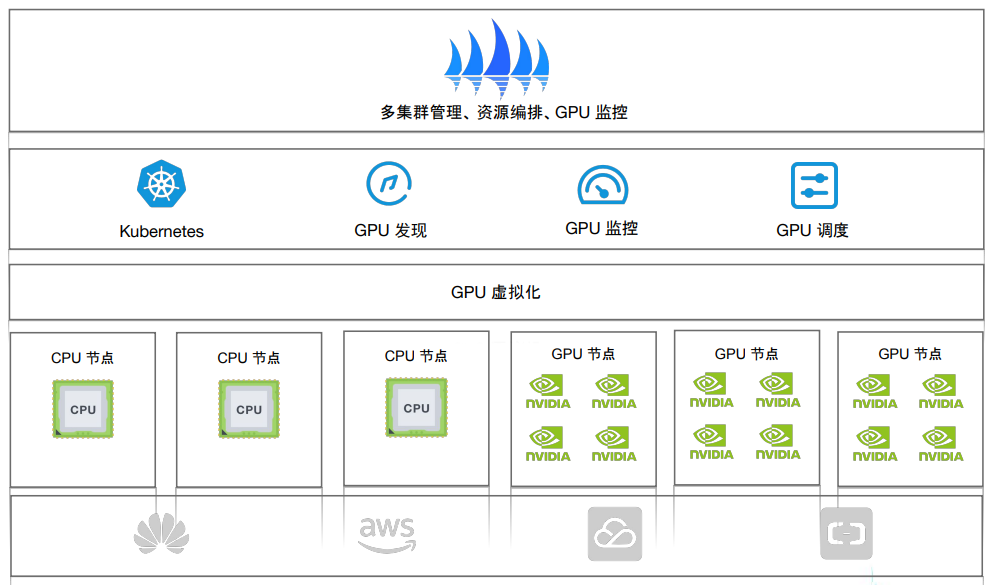Click the Kubernetes text label
The height and width of the screenshot is (585, 989).
point(161,231)
